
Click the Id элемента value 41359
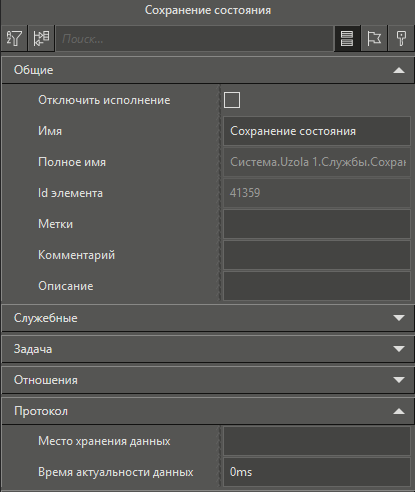pyautogui.click(x=245, y=193)
